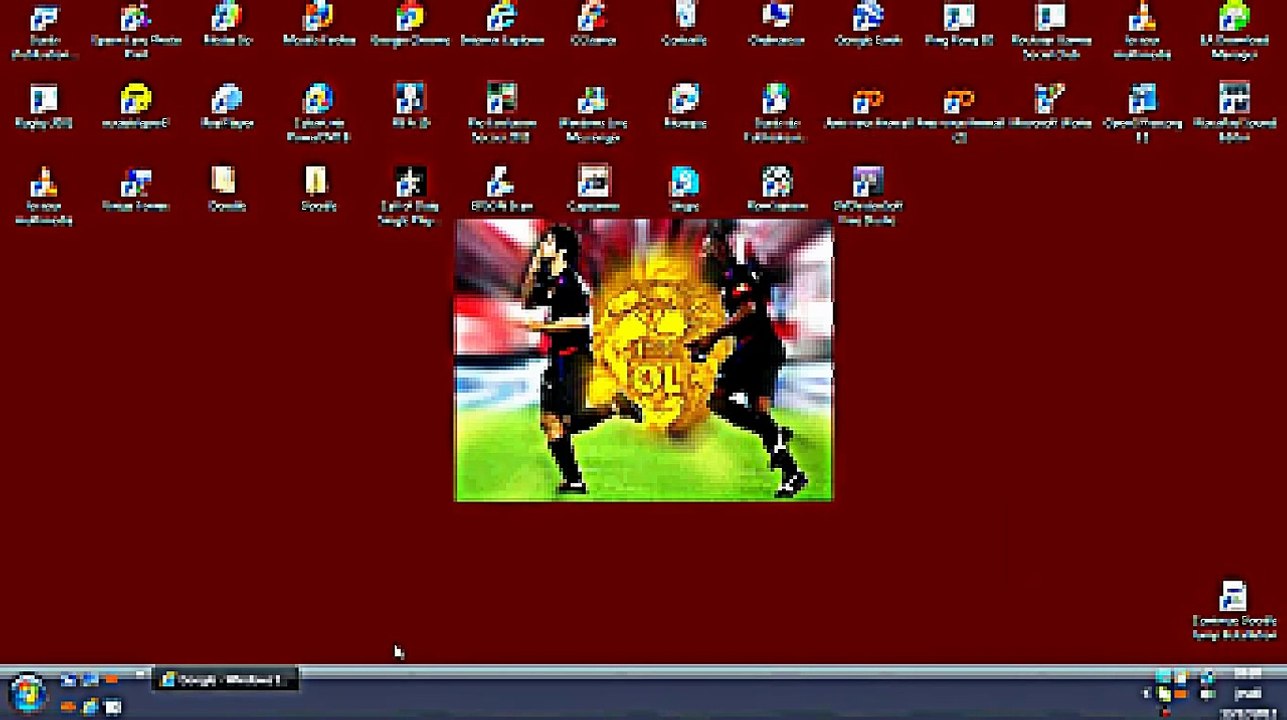1287x720 pixels.
Task: Select the lone shortcut above the system tray
Action: [x=1234, y=610]
